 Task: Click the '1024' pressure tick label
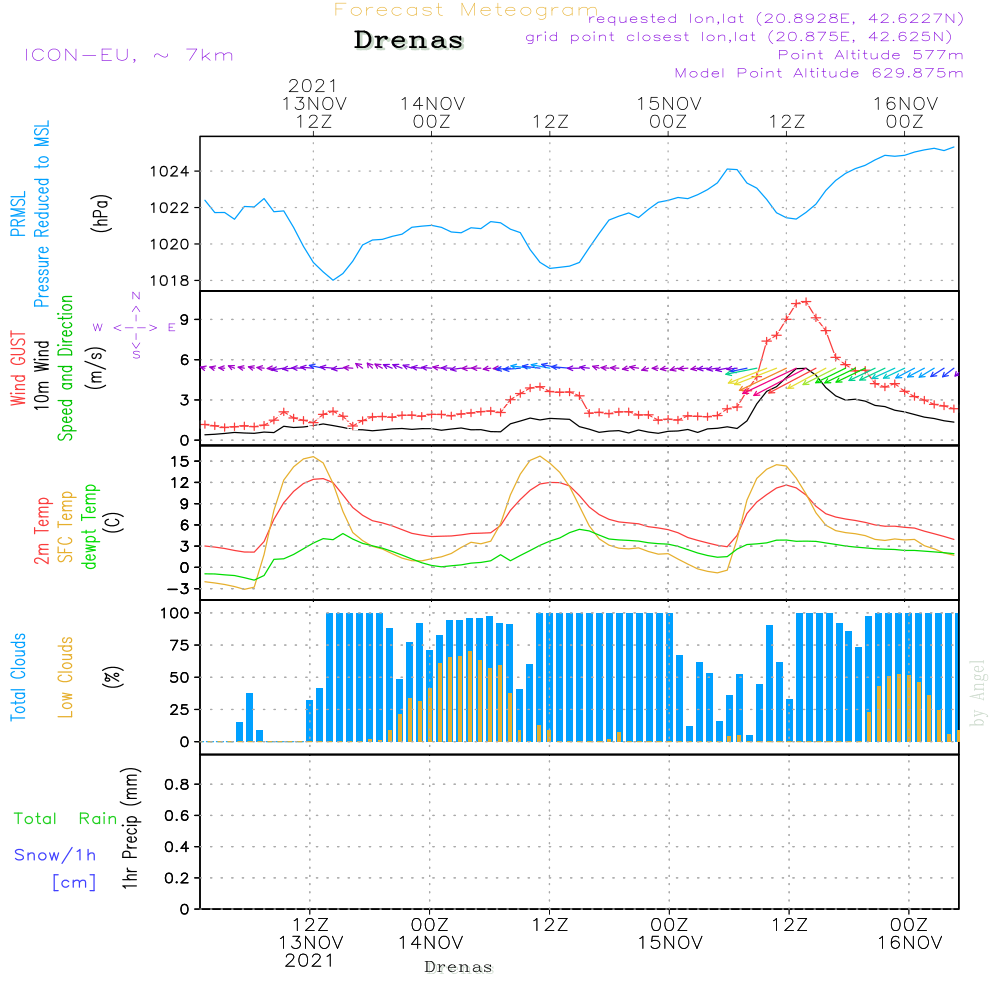tap(169, 172)
